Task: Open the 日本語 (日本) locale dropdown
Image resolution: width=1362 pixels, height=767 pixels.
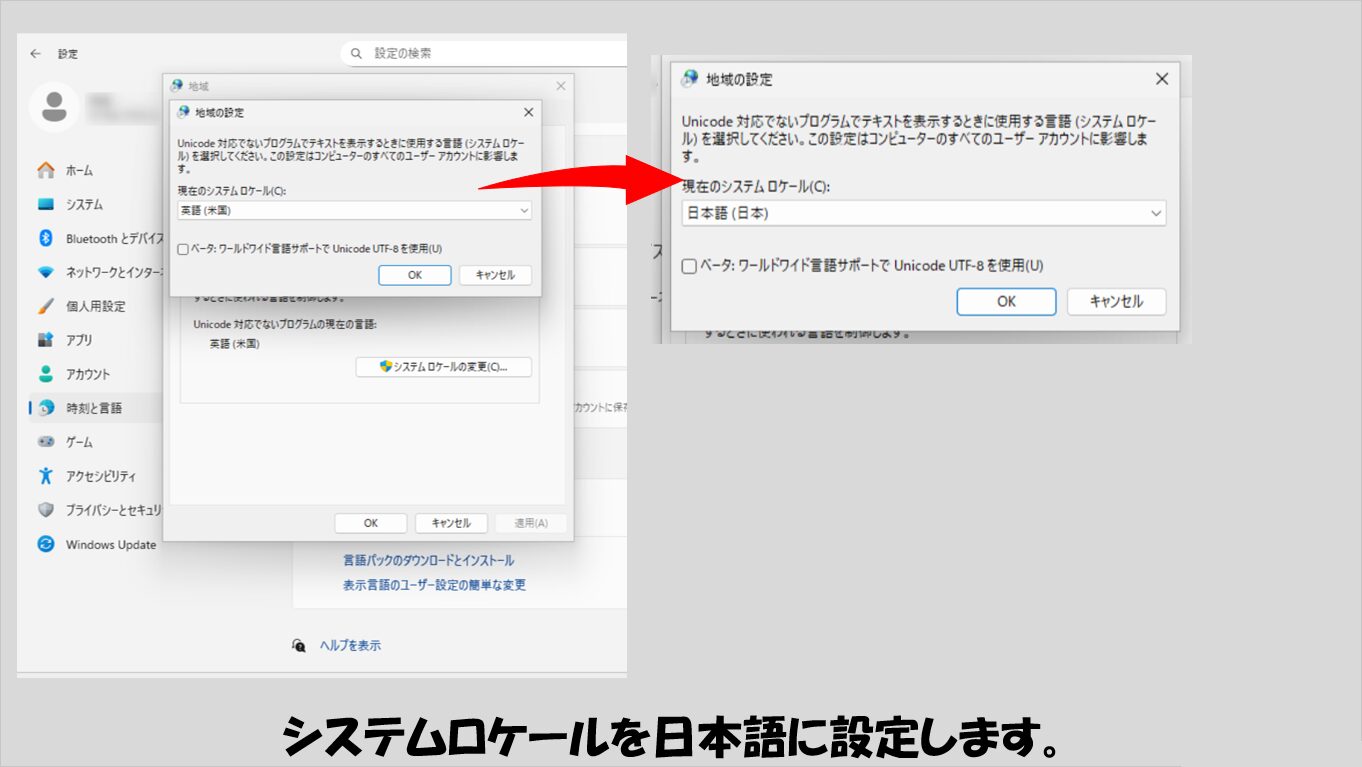Action: (924, 213)
